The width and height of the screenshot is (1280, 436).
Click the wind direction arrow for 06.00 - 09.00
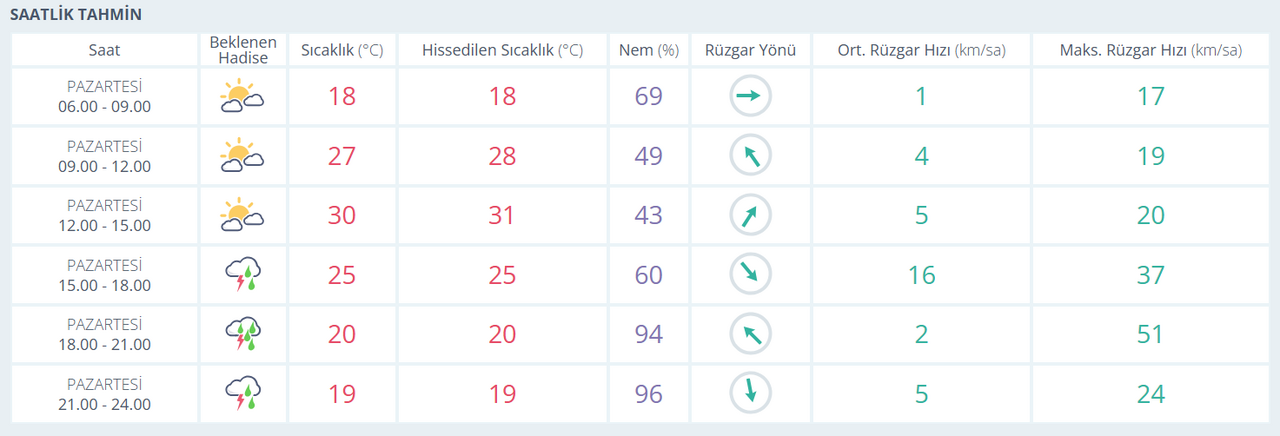749,97
